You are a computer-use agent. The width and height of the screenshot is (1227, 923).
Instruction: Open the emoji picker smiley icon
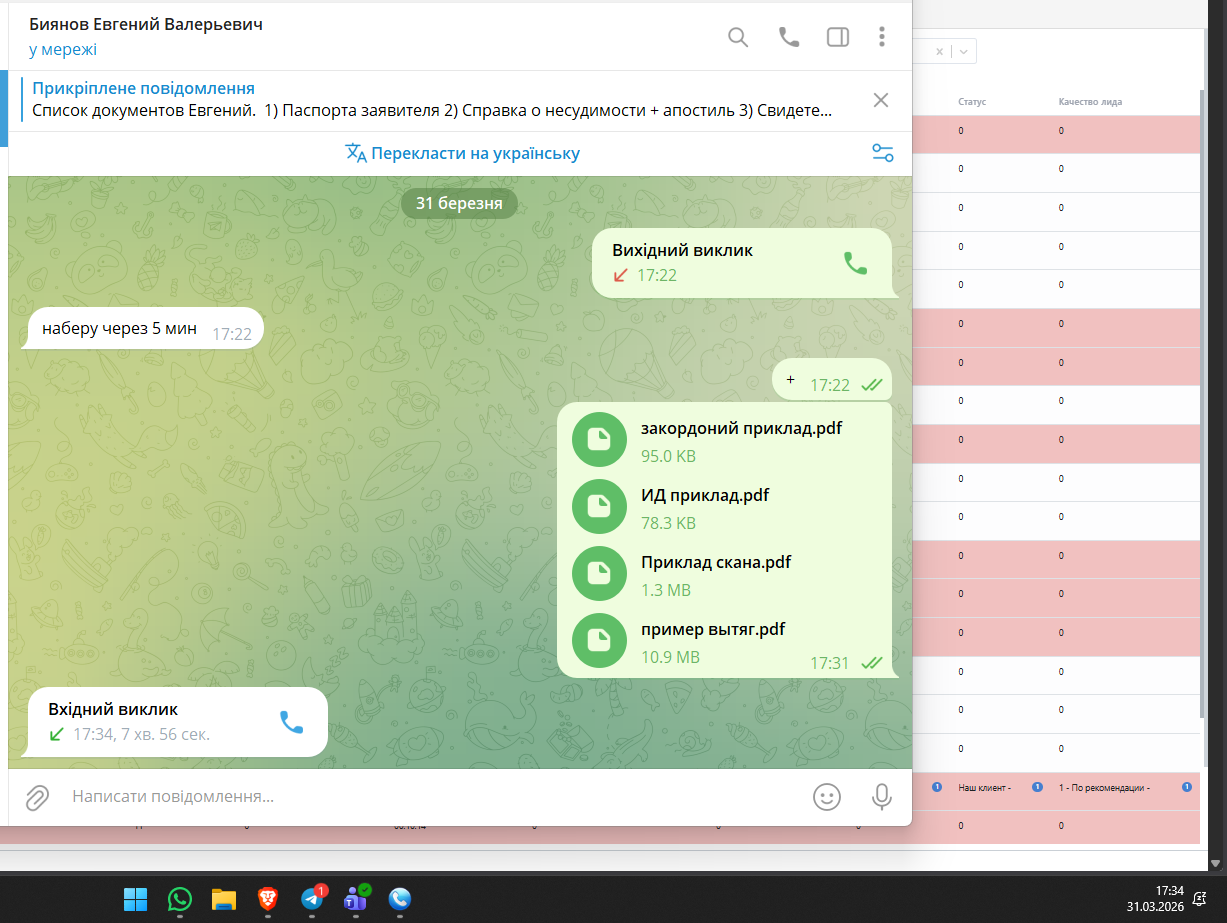(826, 797)
